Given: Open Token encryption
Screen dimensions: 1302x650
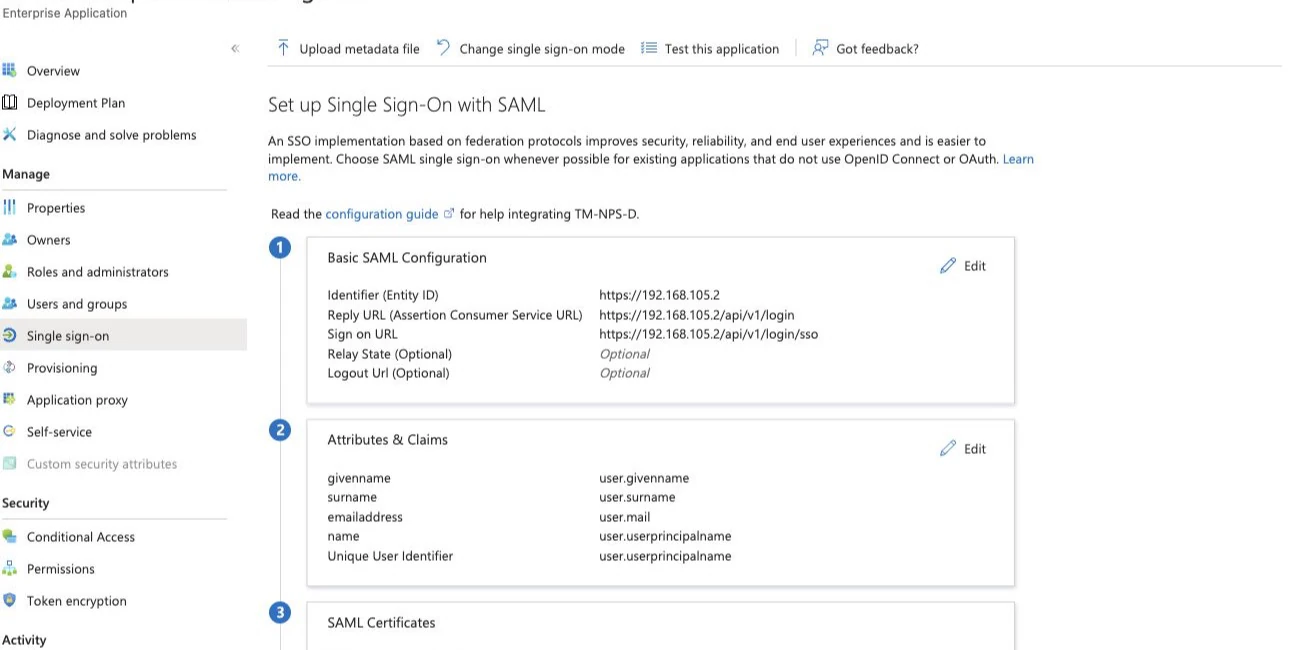Looking at the screenshot, I should 77,601.
